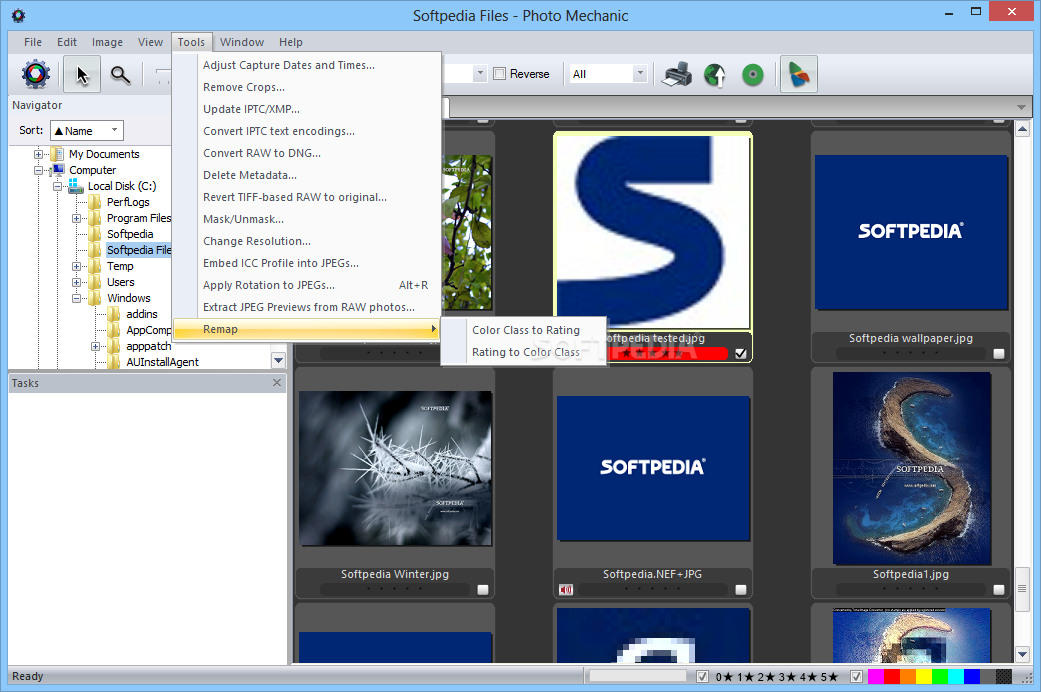Select Color Class to Rating submenu item
The height and width of the screenshot is (692, 1041).
point(524,330)
